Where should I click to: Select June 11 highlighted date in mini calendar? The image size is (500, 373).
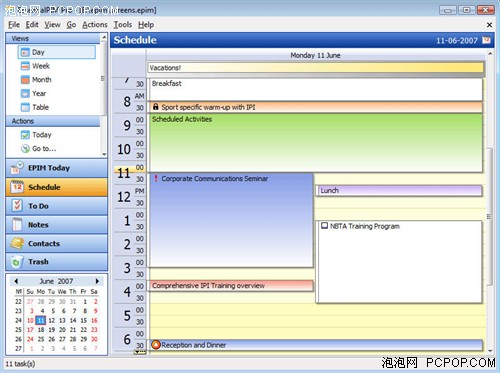[x=41, y=320]
